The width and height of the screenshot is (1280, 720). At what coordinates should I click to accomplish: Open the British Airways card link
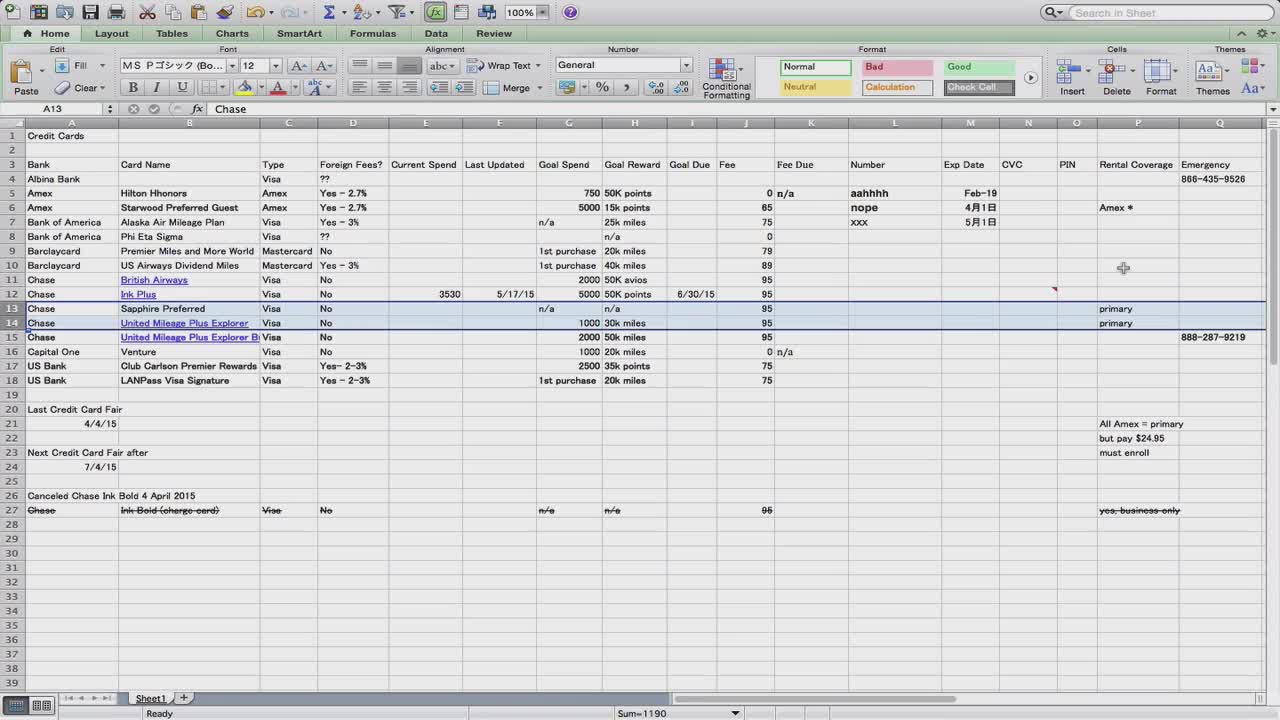point(154,280)
